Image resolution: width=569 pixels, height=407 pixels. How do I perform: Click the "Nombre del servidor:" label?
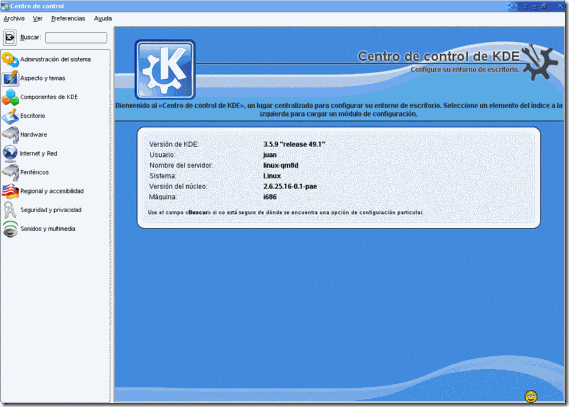(181, 165)
